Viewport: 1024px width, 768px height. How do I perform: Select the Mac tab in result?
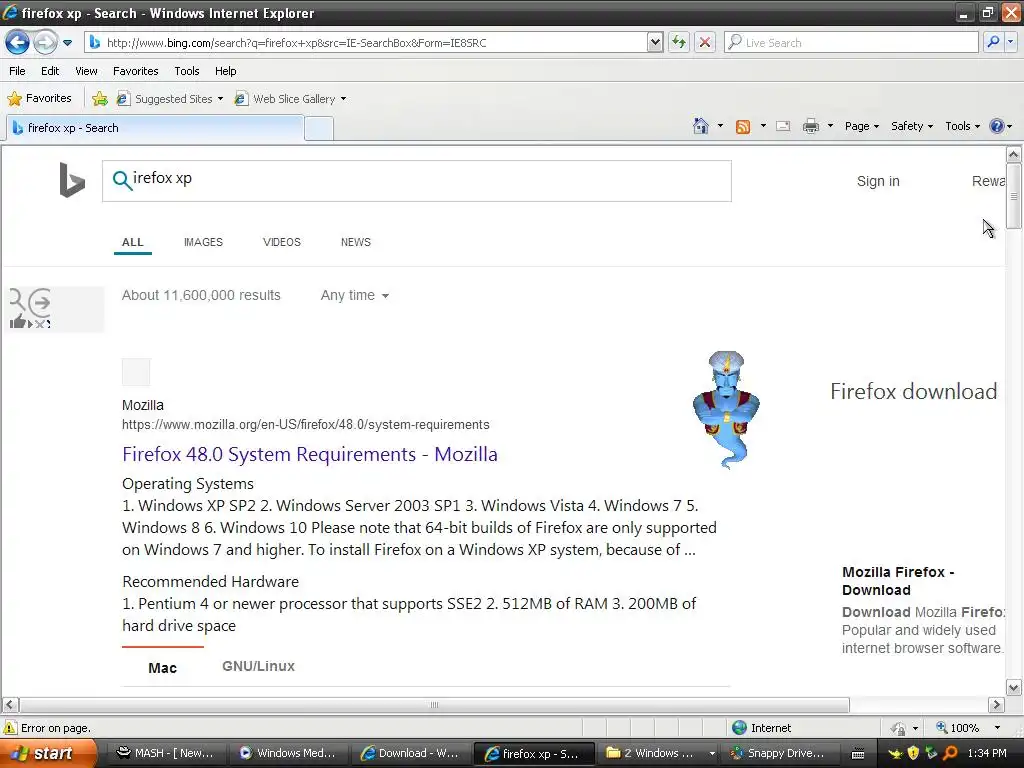163,667
